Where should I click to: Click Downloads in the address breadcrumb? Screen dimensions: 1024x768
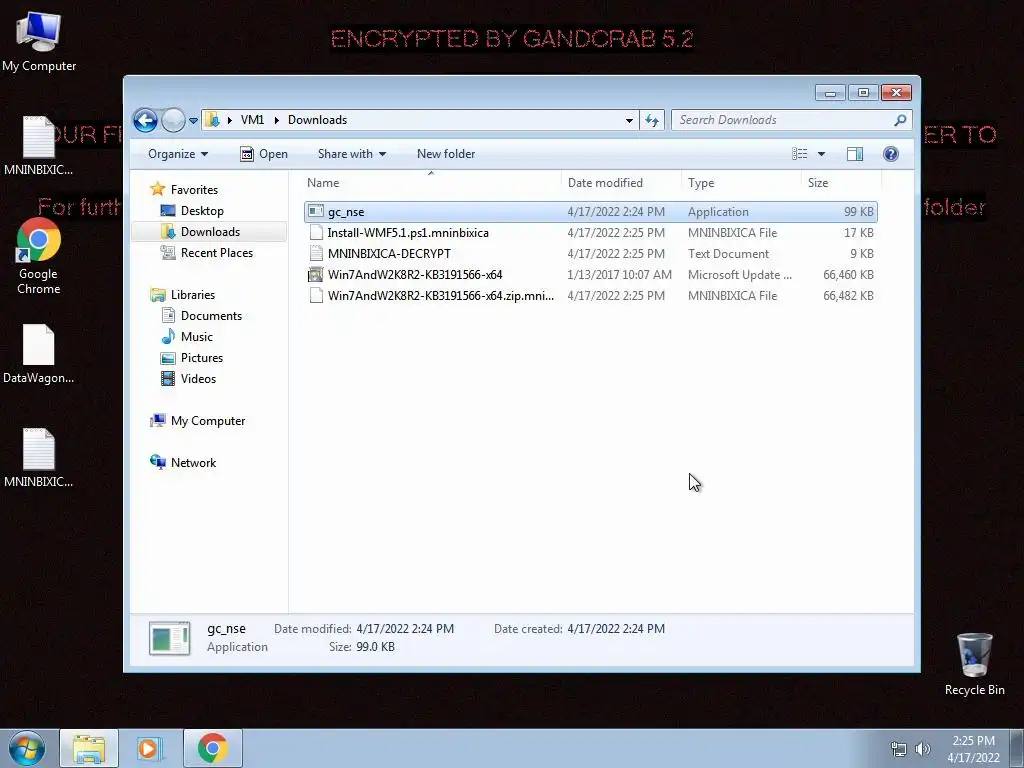[317, 120]
